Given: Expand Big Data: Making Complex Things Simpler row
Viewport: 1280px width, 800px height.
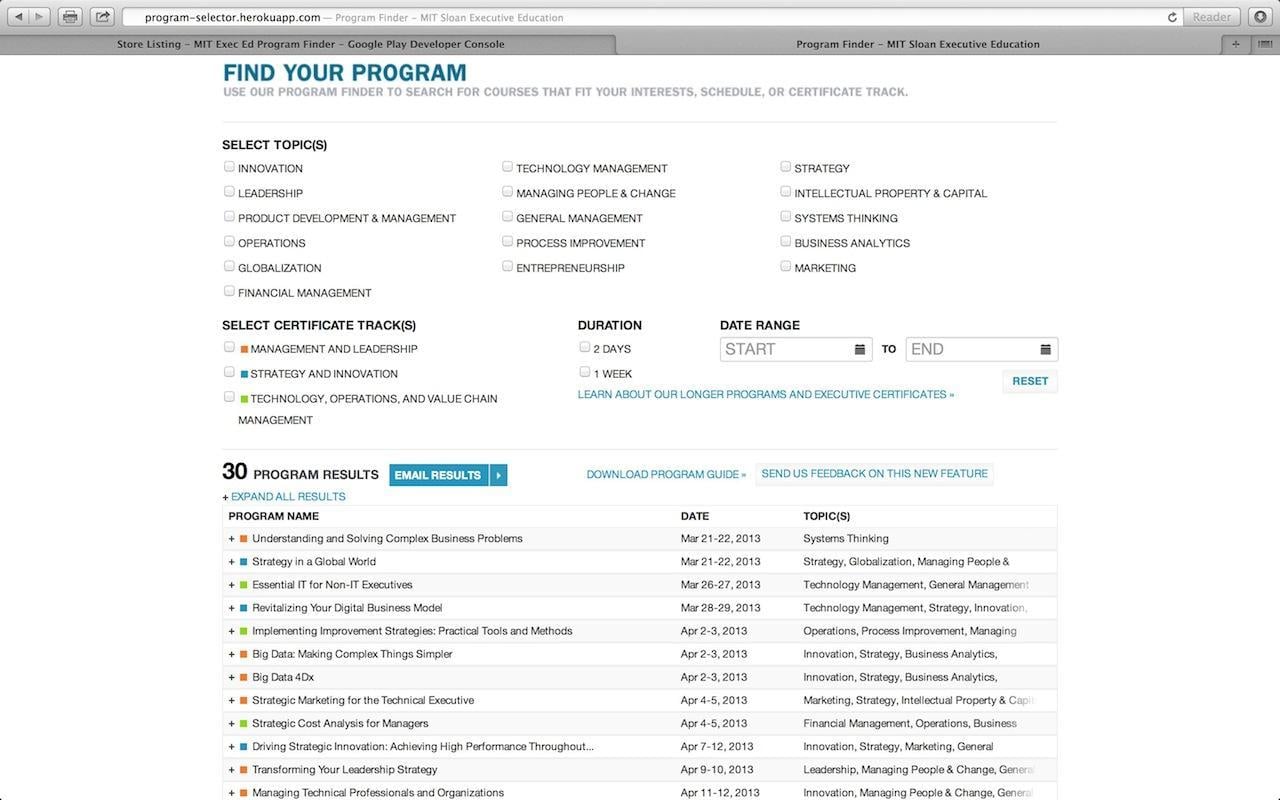Looking at the screenshot, I should pos(232,654).
